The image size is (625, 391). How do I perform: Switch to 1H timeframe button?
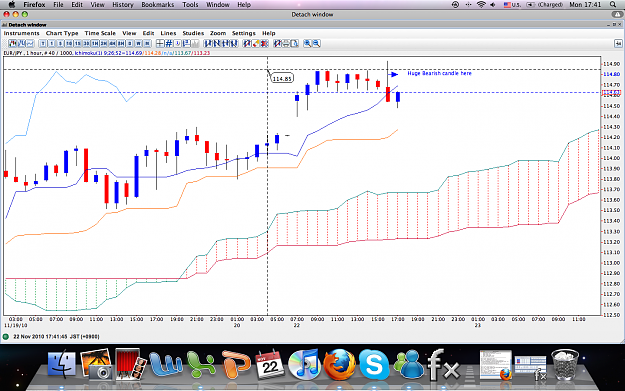(95, 43)
